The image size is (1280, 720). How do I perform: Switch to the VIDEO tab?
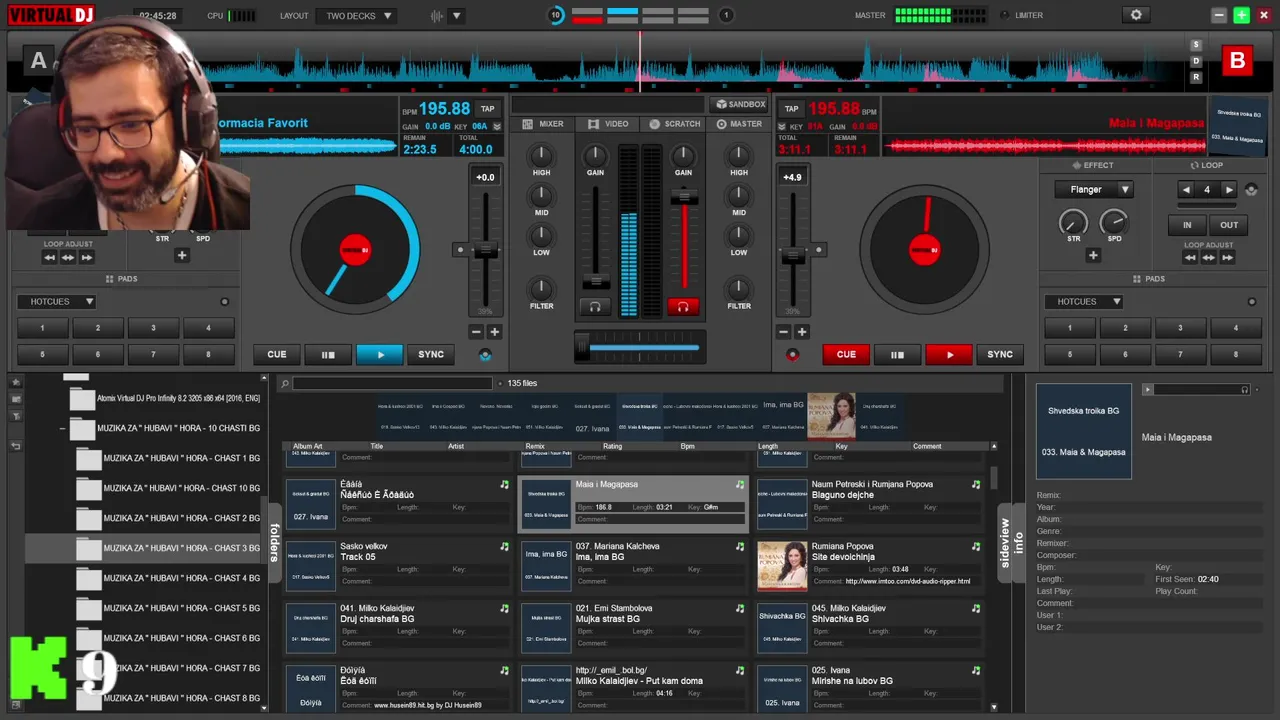tap(609, 124)
